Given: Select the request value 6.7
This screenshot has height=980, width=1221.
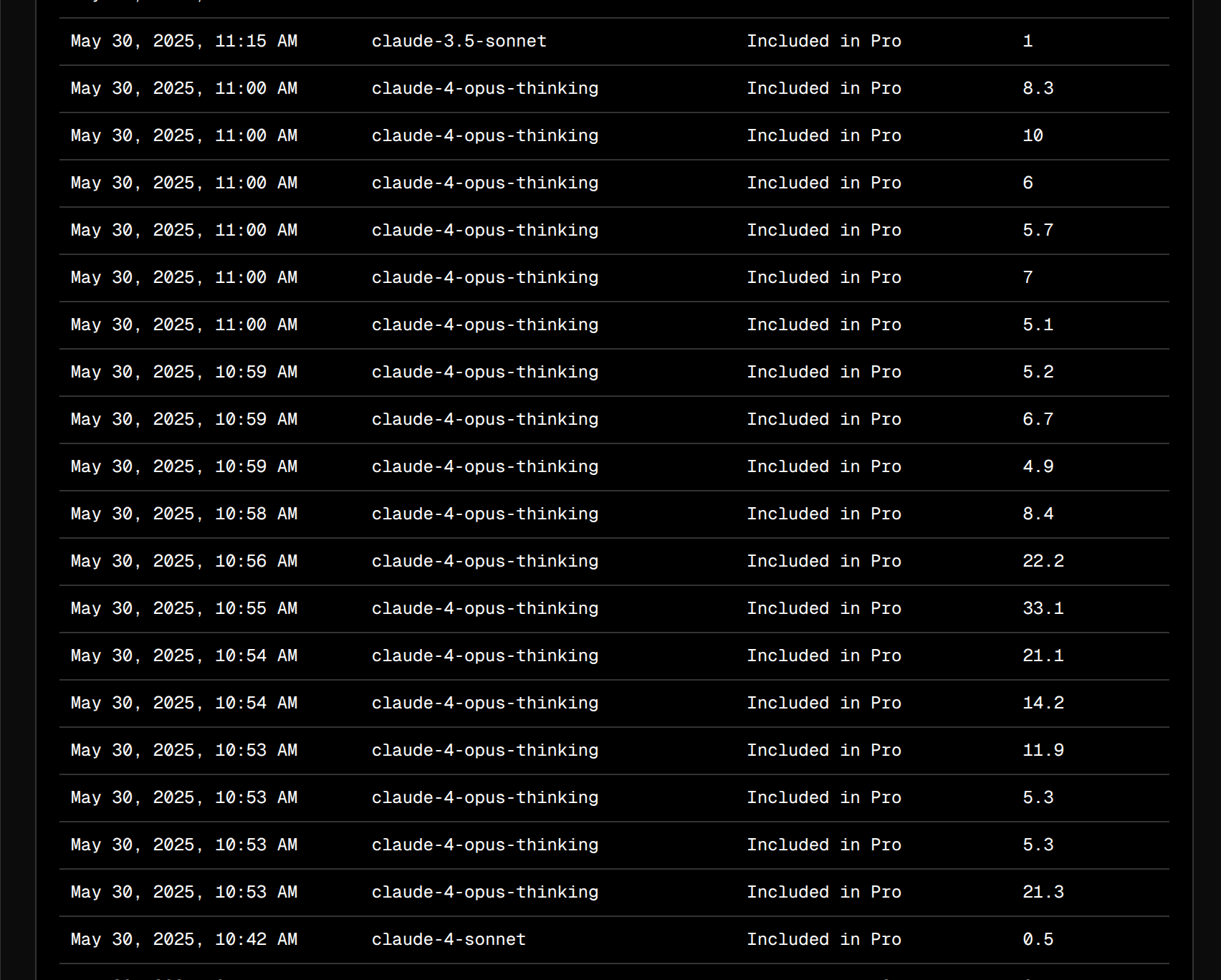Looking at the screenshot, I should point(1038,420).
